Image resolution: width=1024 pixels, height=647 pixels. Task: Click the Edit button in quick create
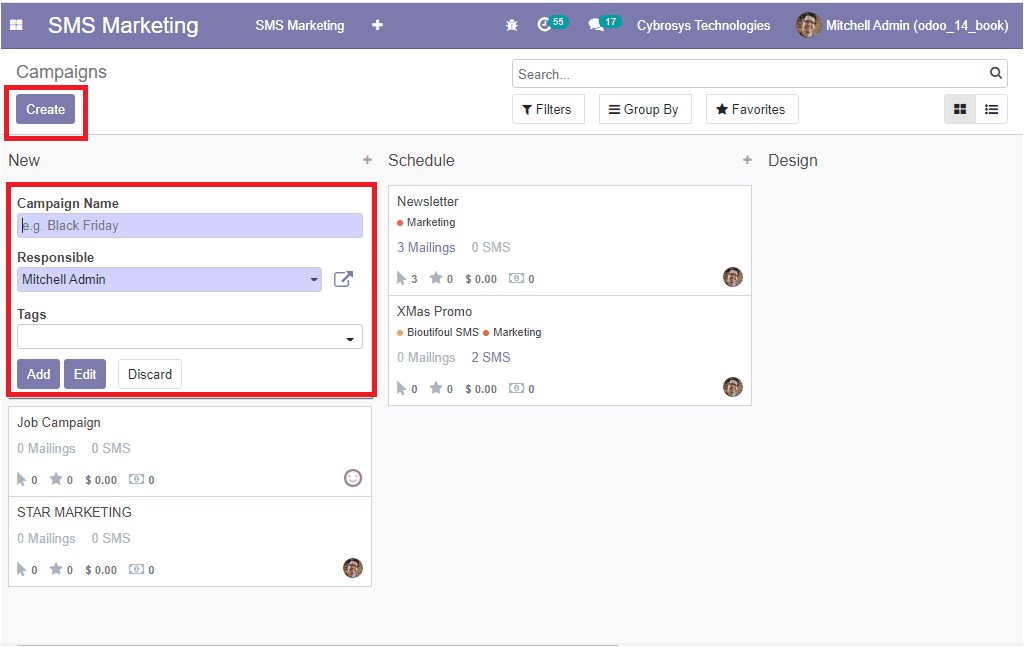click(x=85, y=374)
